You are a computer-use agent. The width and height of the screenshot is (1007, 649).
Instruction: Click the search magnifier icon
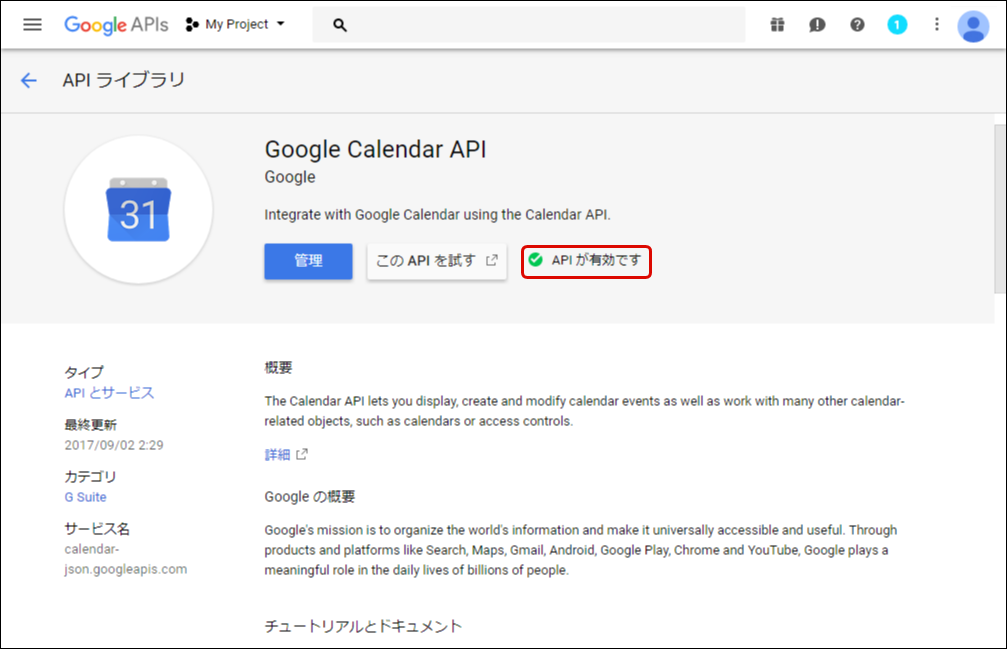click(340, 25)
